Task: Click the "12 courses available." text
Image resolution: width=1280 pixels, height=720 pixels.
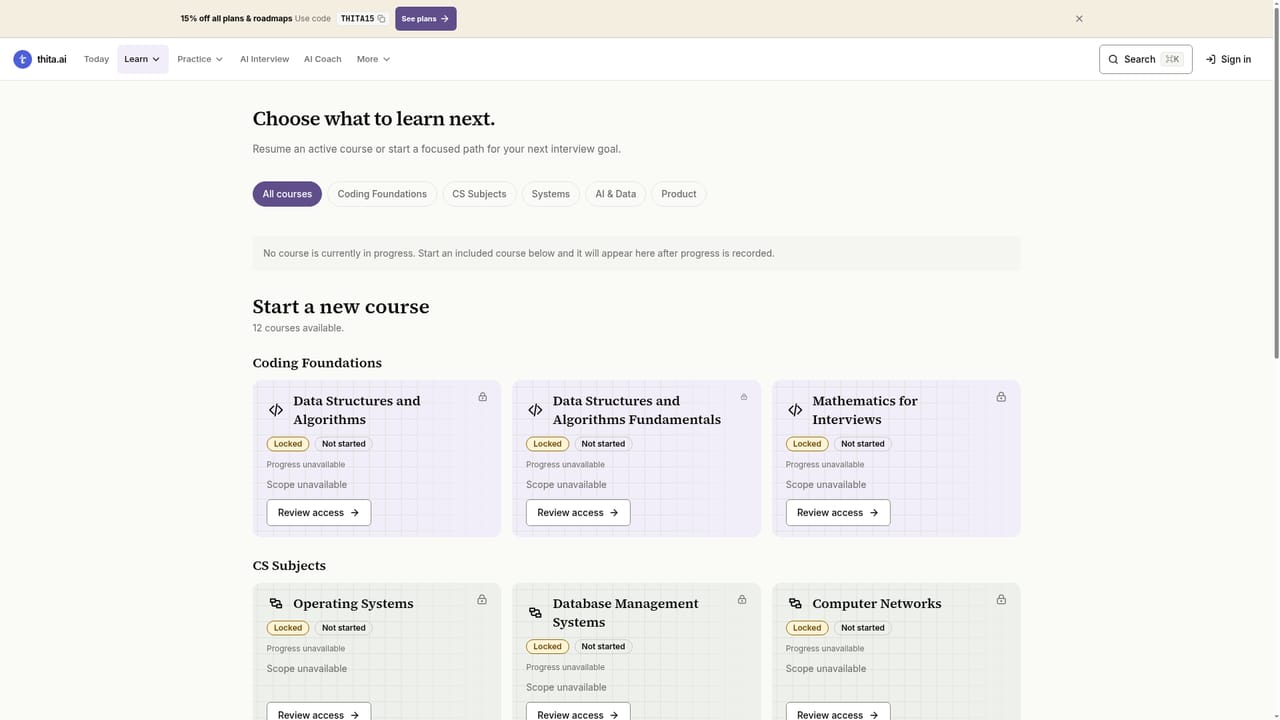Action: coord(298,328)
